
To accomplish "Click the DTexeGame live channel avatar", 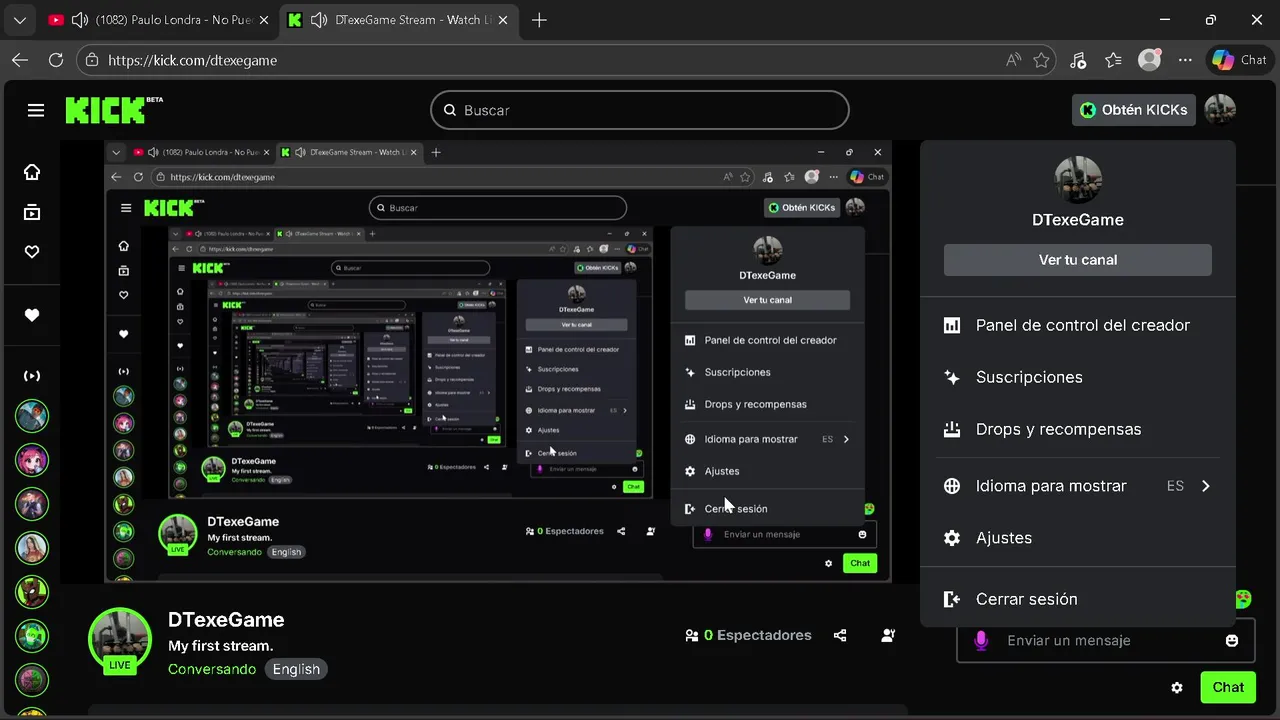I will click(120, 638).
